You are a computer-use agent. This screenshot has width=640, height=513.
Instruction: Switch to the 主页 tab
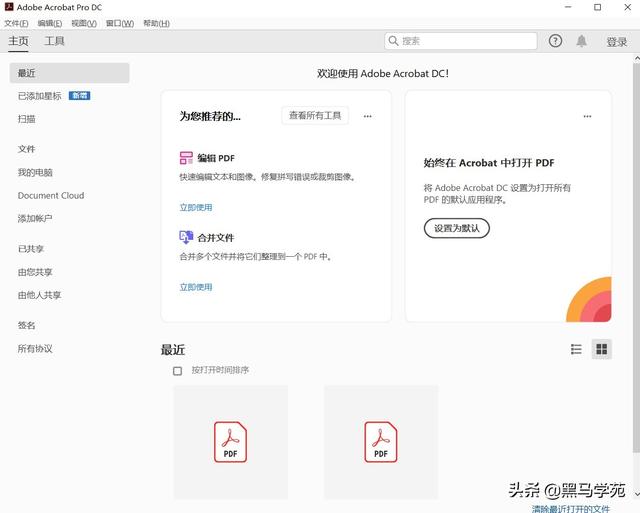point(18,41)
